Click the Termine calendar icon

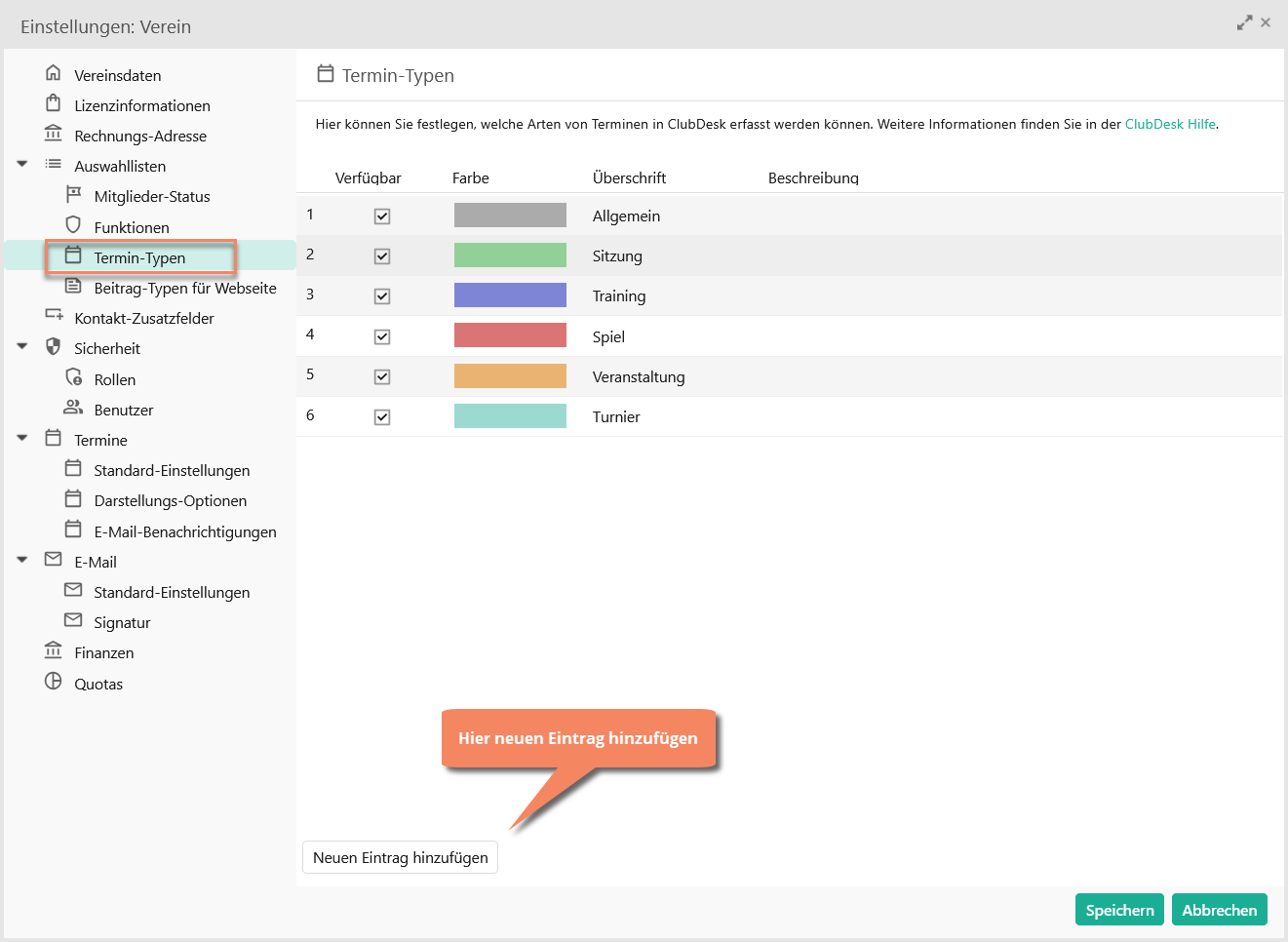(x=54, y=438)
